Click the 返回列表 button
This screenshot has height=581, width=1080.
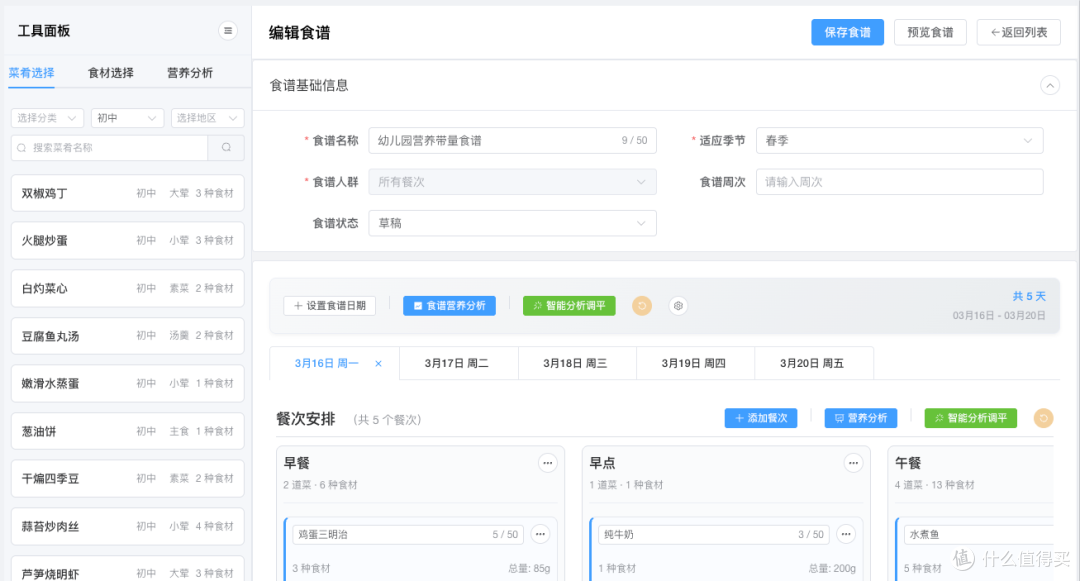tap(1018, 32)
